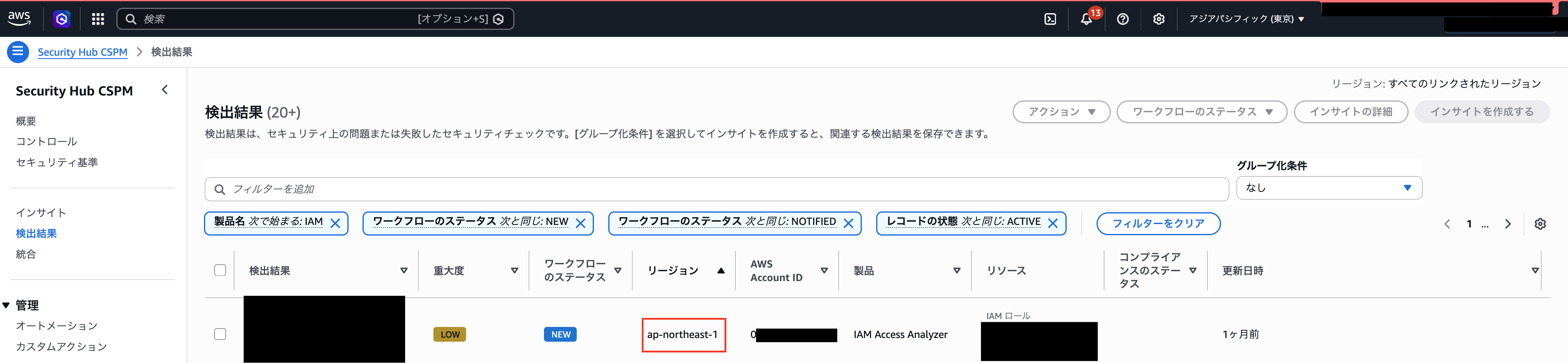Open 検出結果 in the sidebar

pos(36,233)
